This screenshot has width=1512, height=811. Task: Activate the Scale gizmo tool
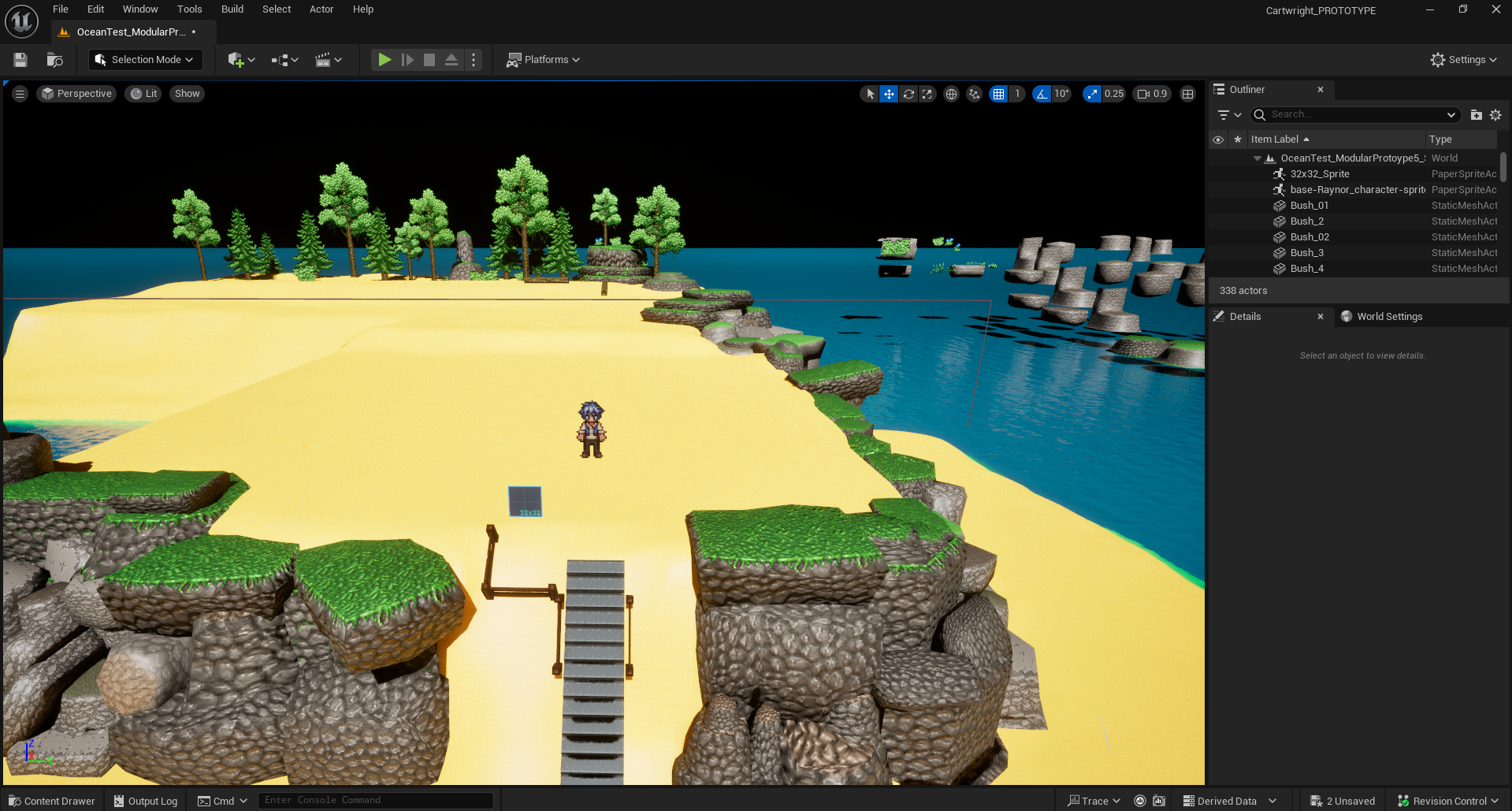tap(927, 94)
